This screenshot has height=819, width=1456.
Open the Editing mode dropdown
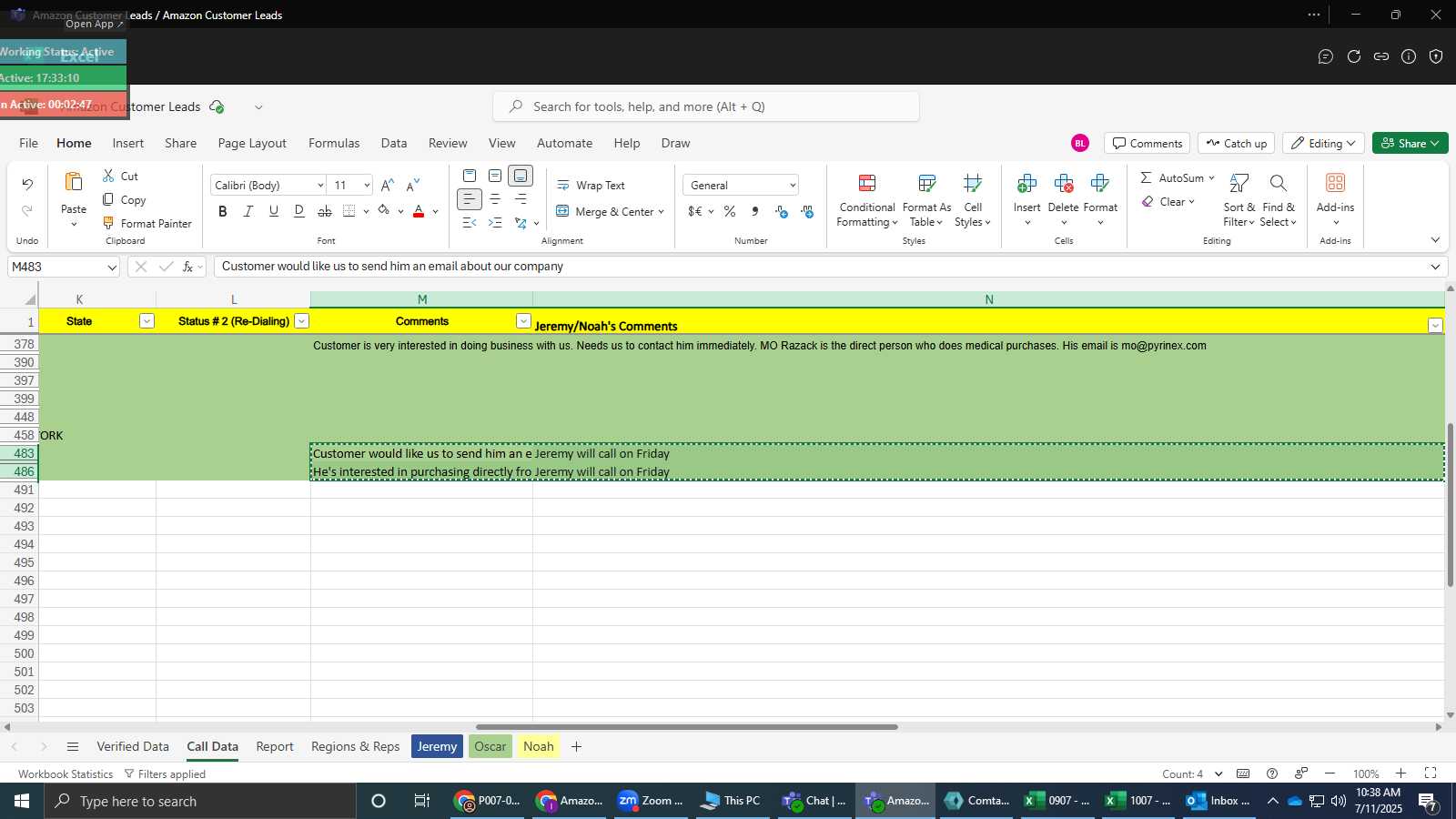click(x=1323, y=143)
